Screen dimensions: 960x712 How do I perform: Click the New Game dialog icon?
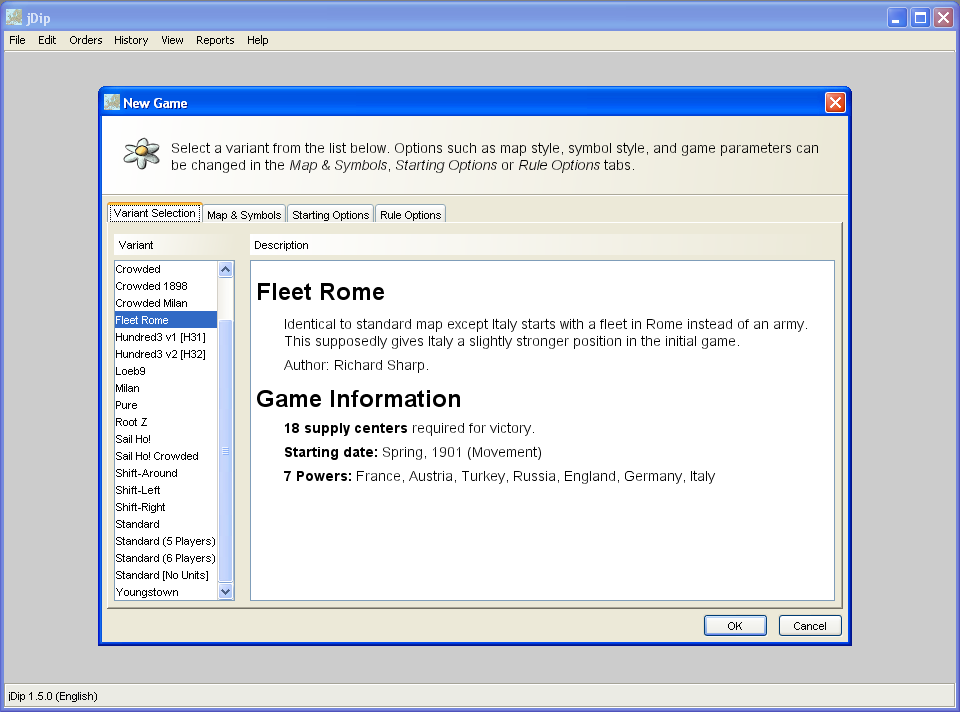[112, 102]
